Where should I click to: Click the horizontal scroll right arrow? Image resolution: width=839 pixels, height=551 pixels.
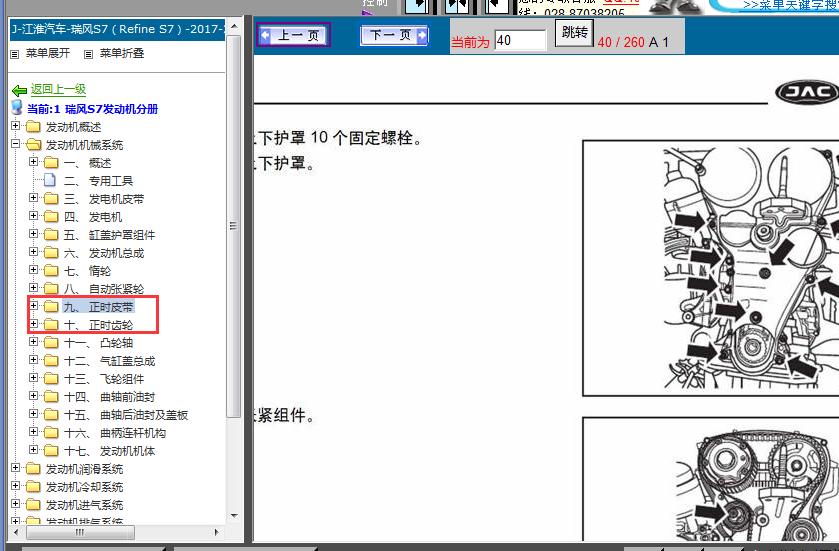click(x=216, y=532)
